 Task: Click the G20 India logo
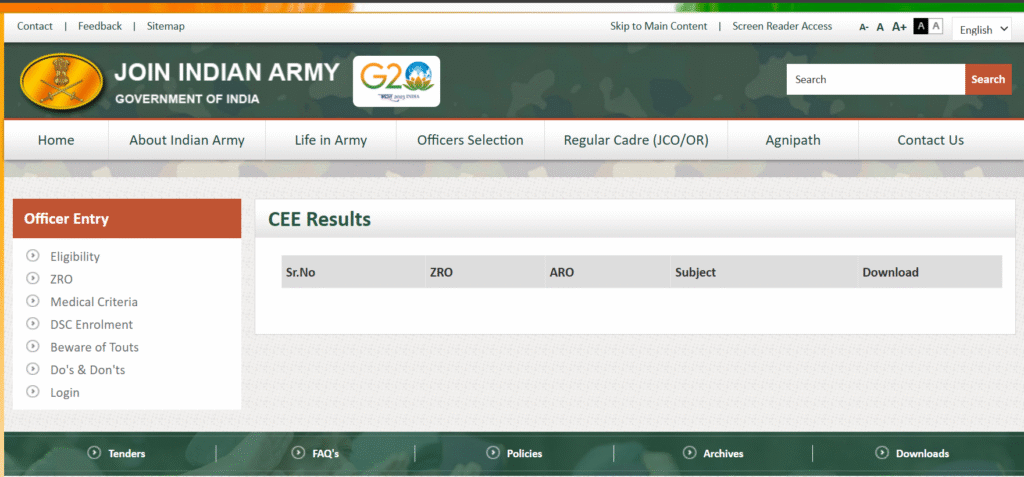click(396, 81)
